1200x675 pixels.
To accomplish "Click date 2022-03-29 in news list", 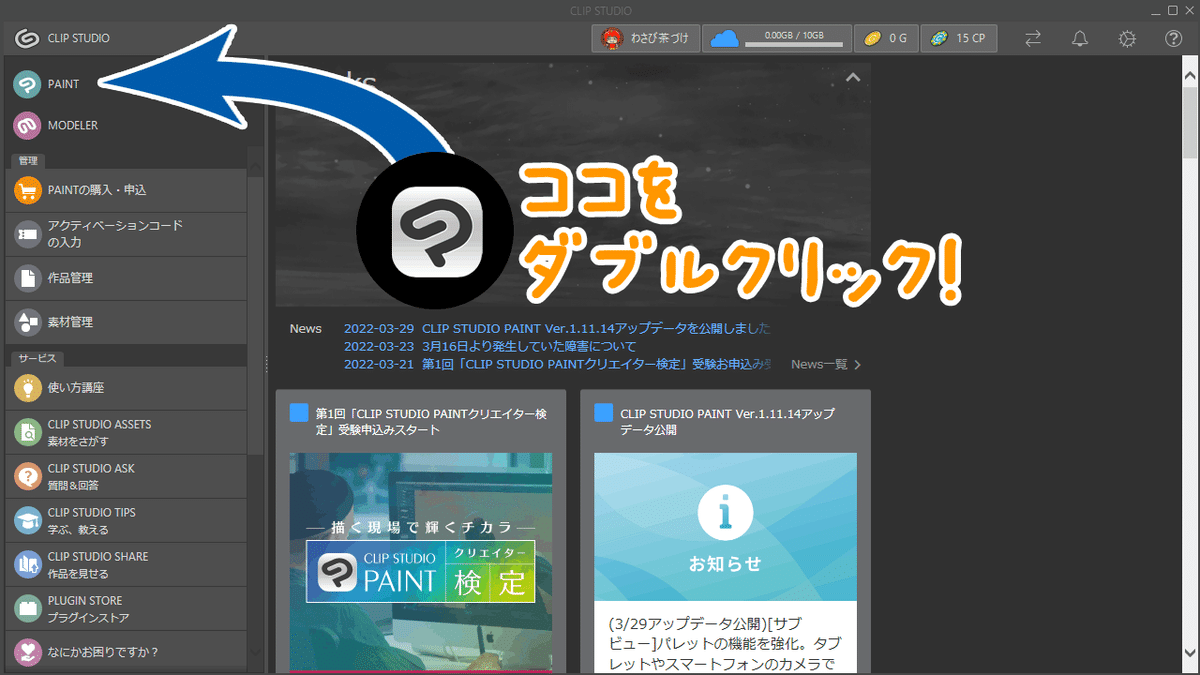I will pos(378,328).
